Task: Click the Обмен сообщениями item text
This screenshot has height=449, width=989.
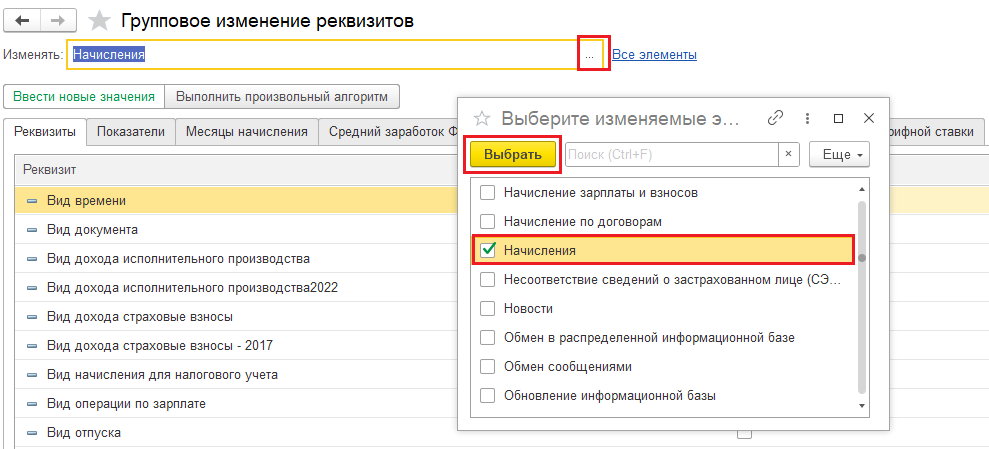Action: [568, 367]
